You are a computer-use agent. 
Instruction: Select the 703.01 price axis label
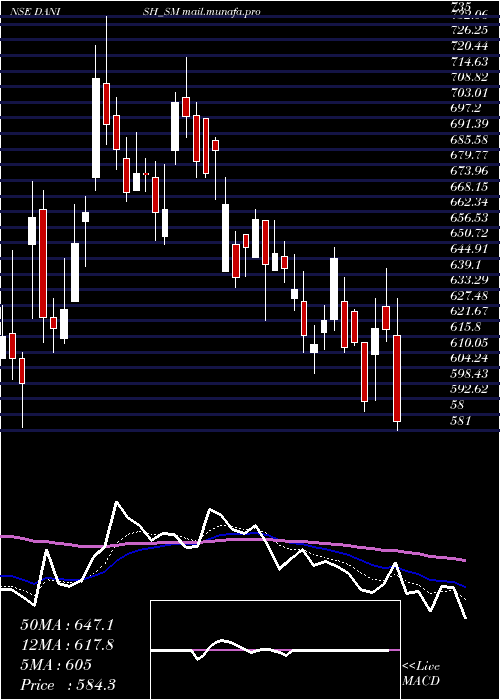pos(471,93)
